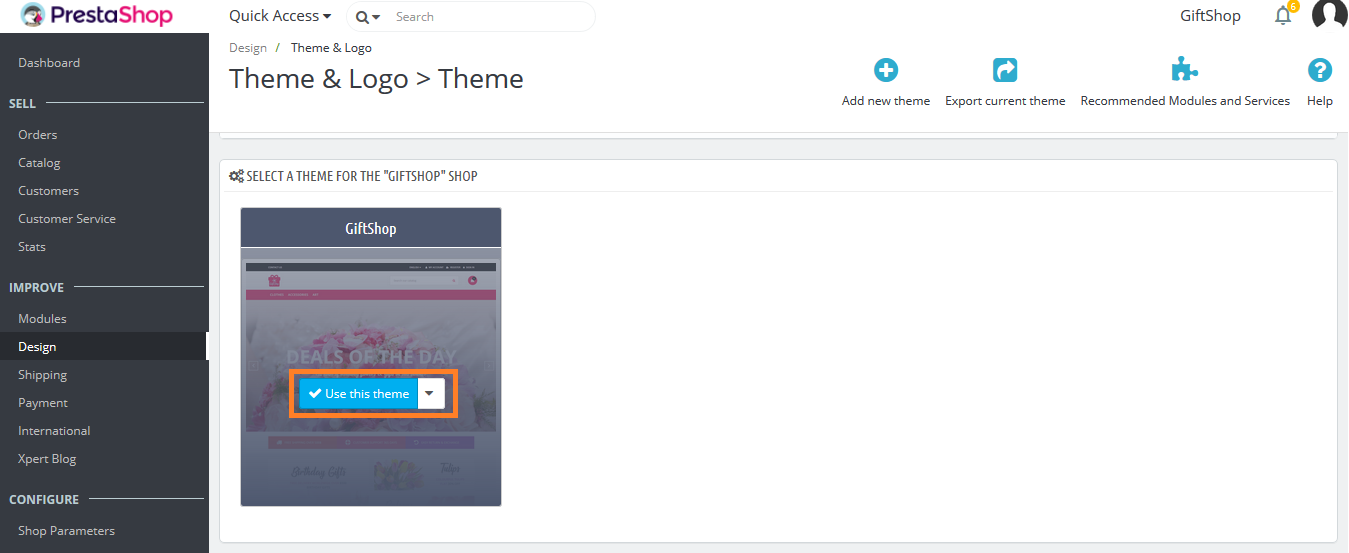Viewport: 1349px width, 553px height.
Task: Open the Quick Access dropdown
Action: [x=280, y=16]
